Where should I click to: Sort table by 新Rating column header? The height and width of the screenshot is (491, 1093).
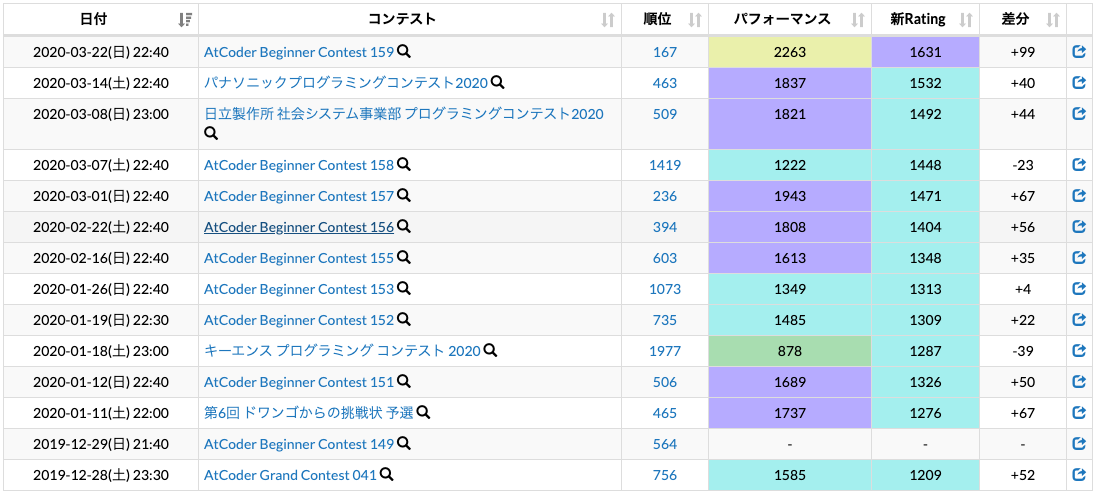coord(926,20)
